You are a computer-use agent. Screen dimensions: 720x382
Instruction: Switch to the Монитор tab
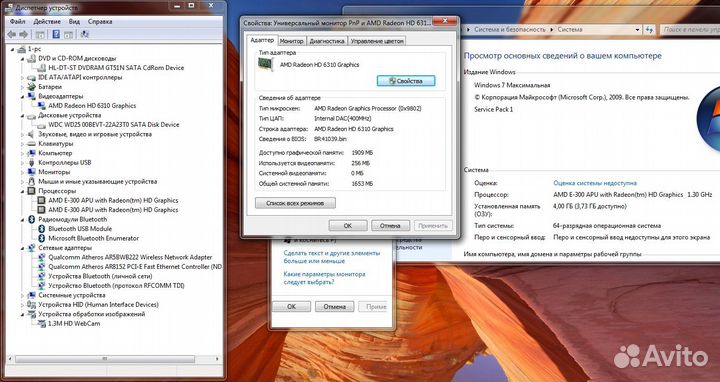[292, 41]
